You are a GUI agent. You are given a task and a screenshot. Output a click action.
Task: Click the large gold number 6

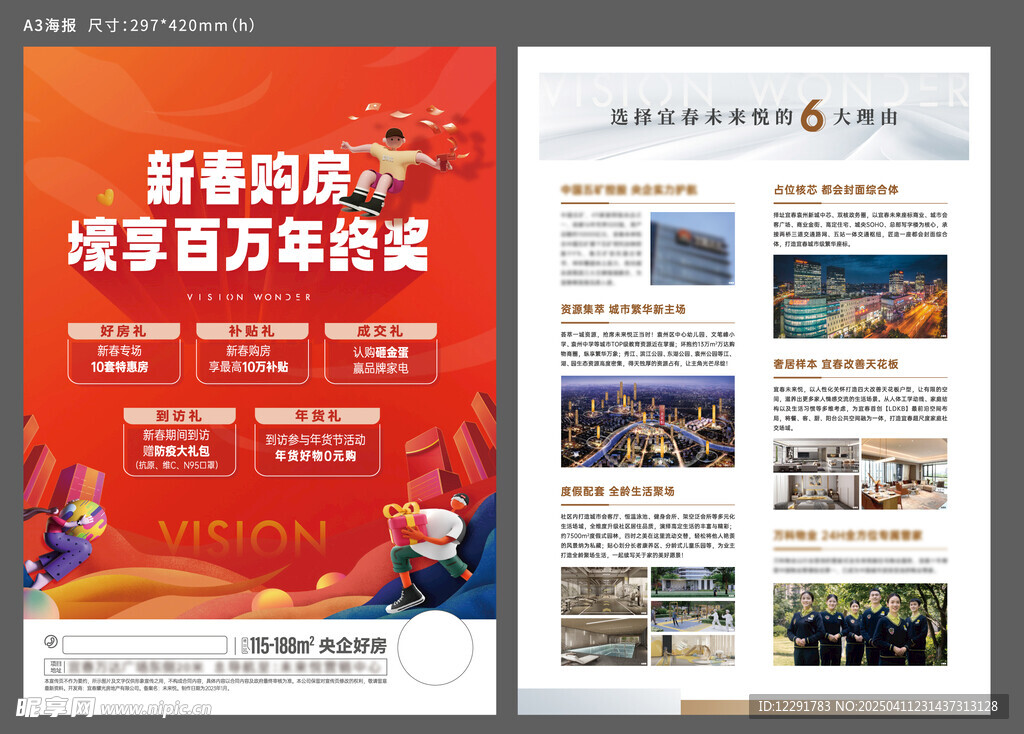pyautogui.click(x=813, y=117)
